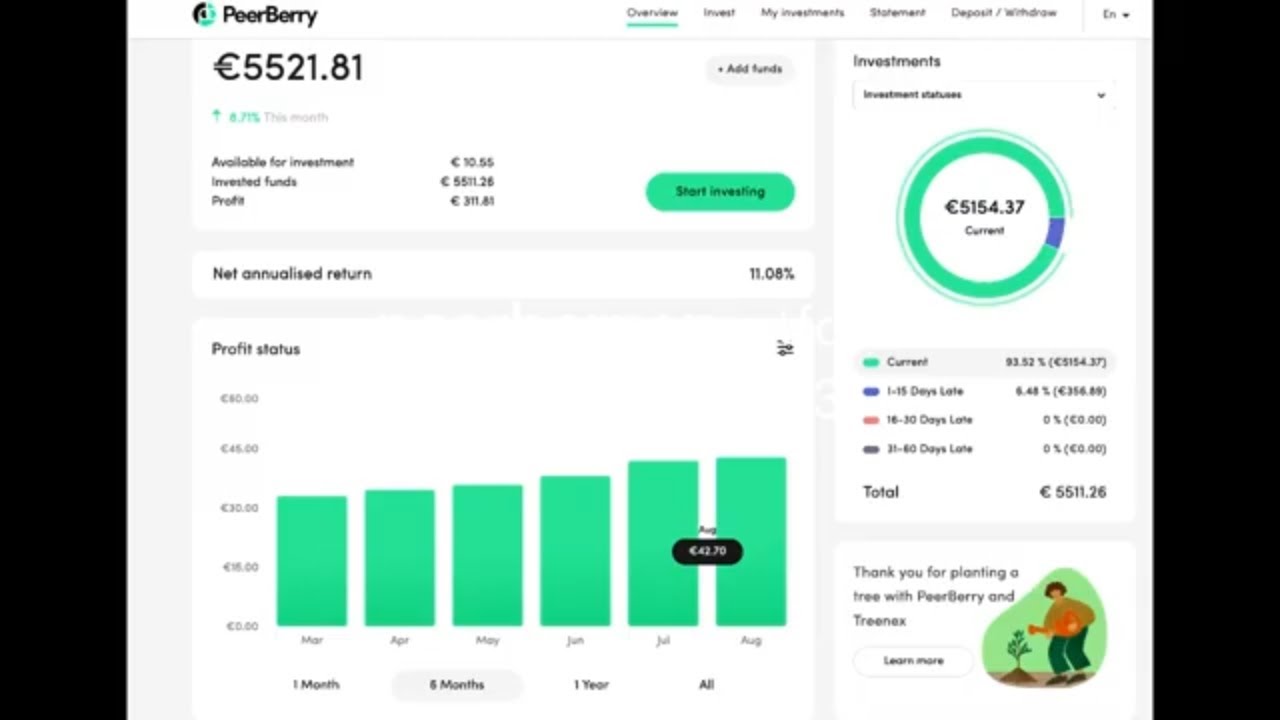Click the green upward growth arrow icon

(216, 116)
